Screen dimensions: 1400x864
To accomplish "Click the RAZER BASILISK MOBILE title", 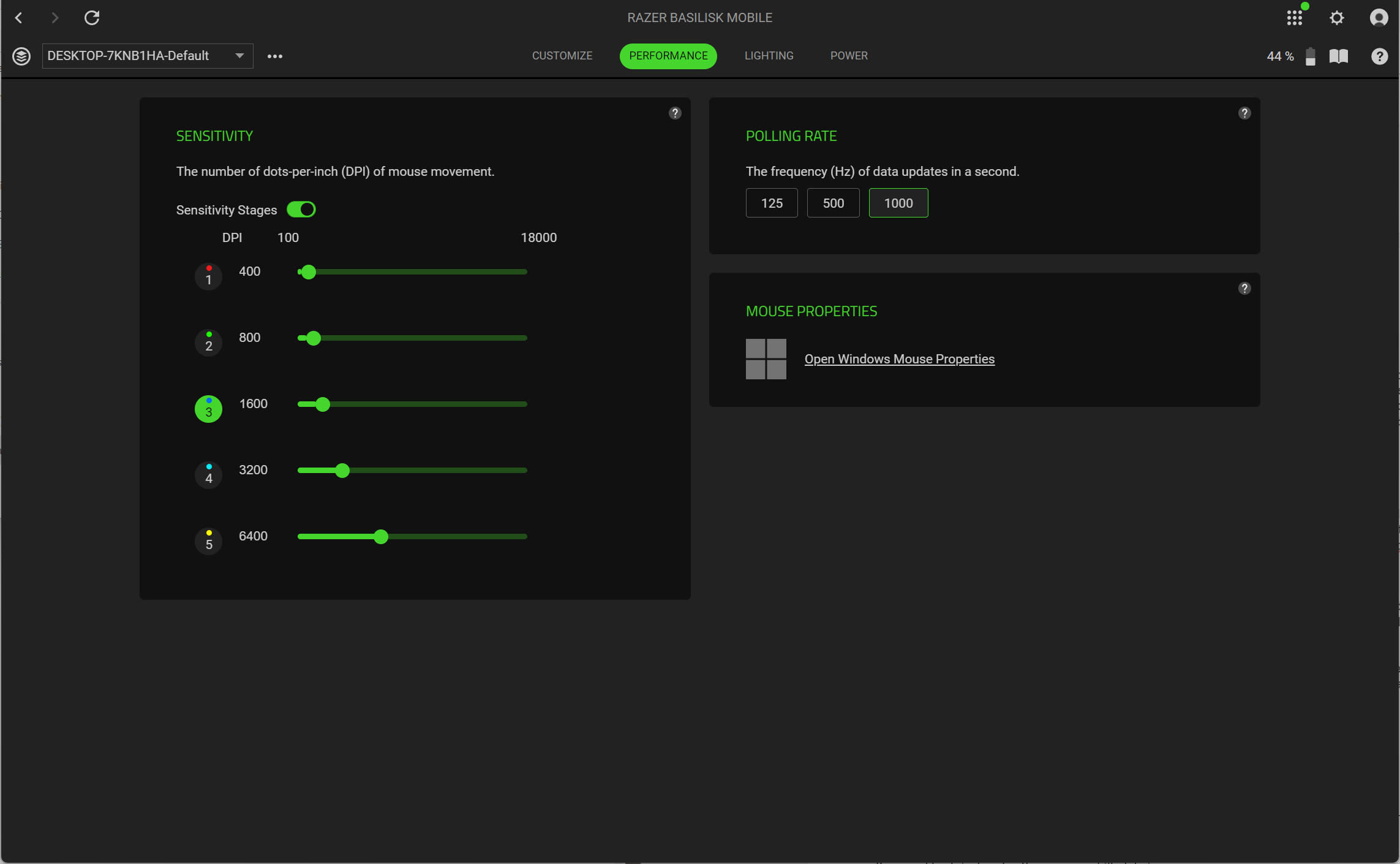I will 700,18.
